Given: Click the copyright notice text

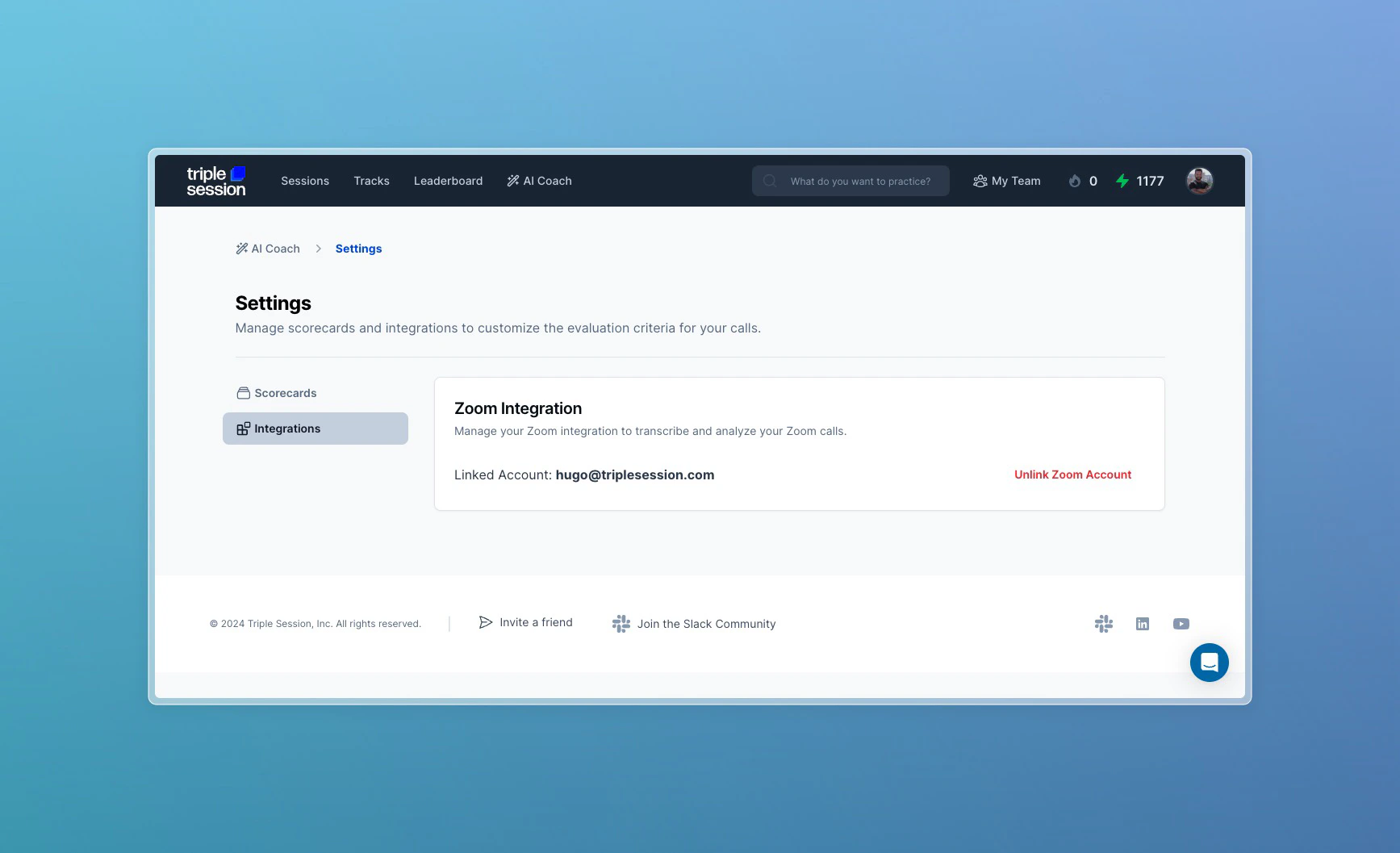Looking at the screenshot, I should tap(316, 624).
